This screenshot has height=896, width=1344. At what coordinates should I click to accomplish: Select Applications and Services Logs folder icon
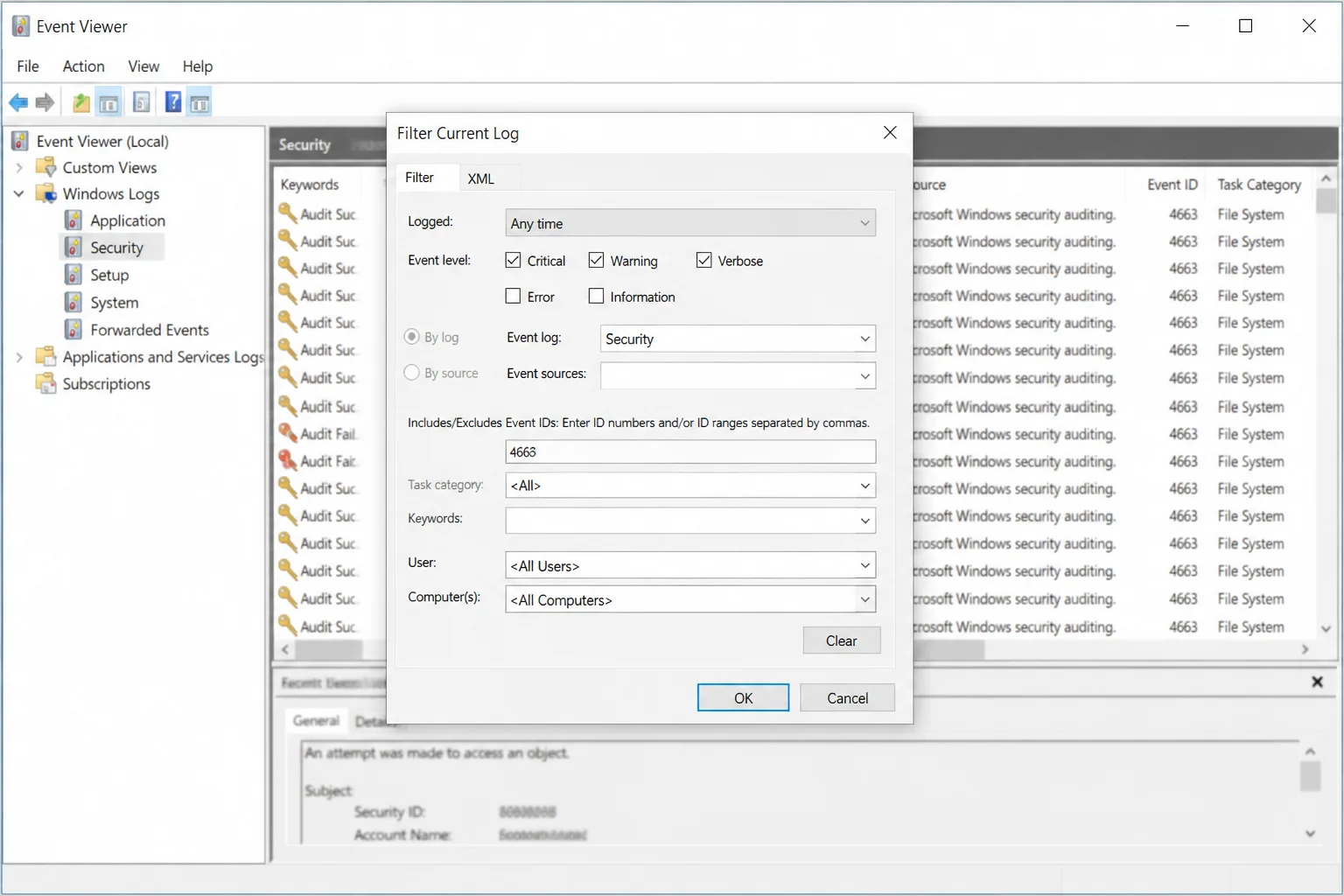(45, 357)
